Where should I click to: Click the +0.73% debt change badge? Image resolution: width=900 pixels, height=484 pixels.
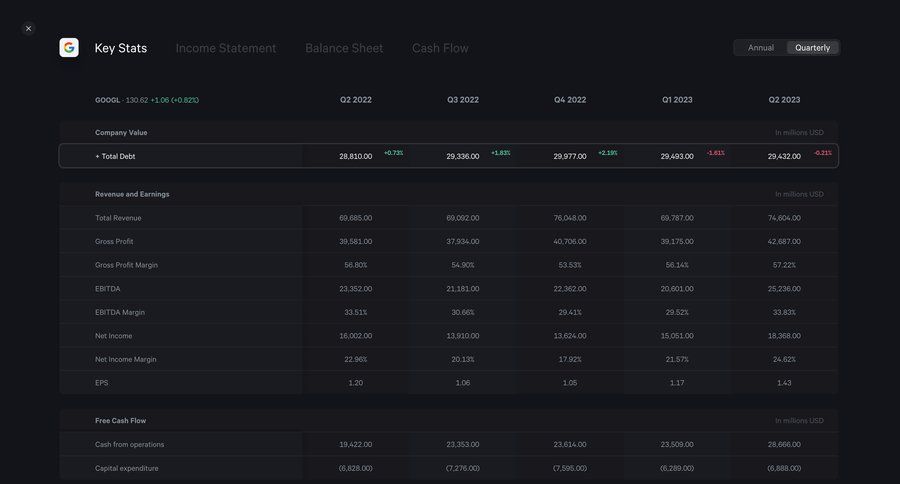[x=393, y=153]
